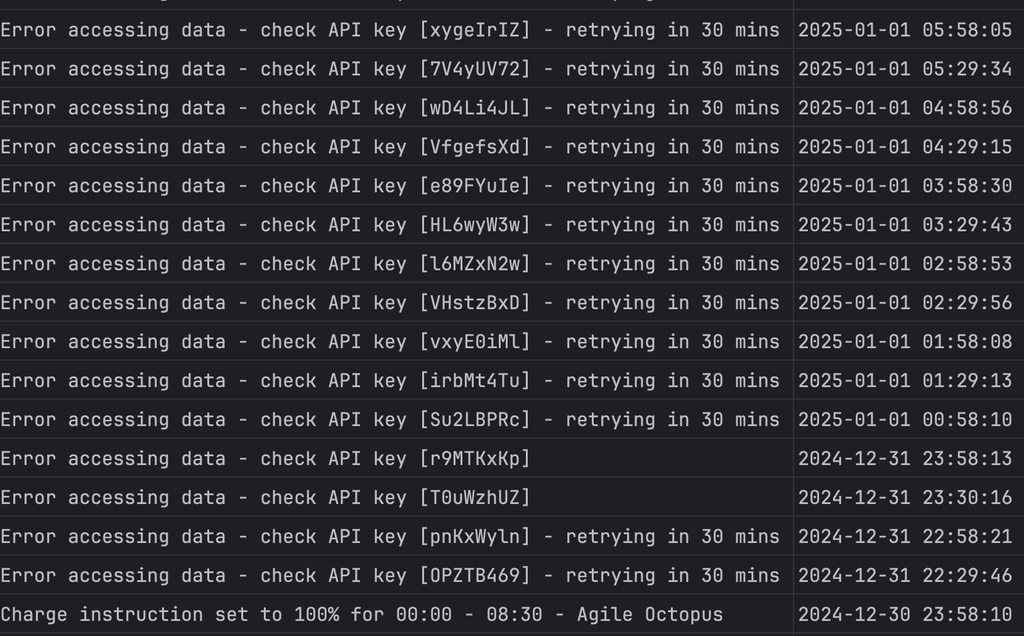This screenshot has width=1024, height=636.
Task: Select the error message with key Su2LBPRc
Action: [x=390, y=420]
